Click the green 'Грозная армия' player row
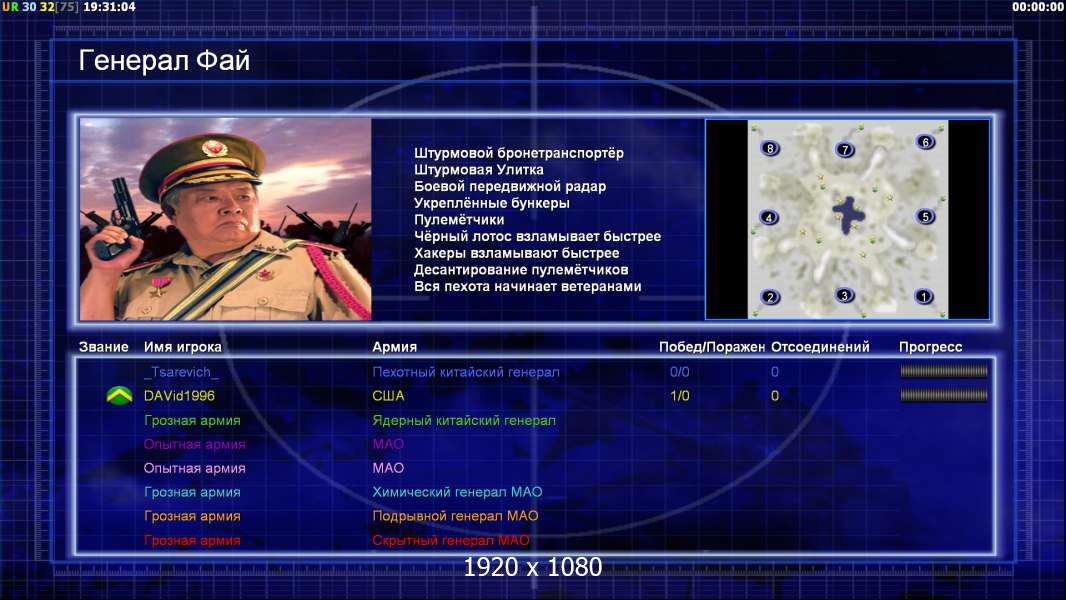 click(x=192, y=420)
